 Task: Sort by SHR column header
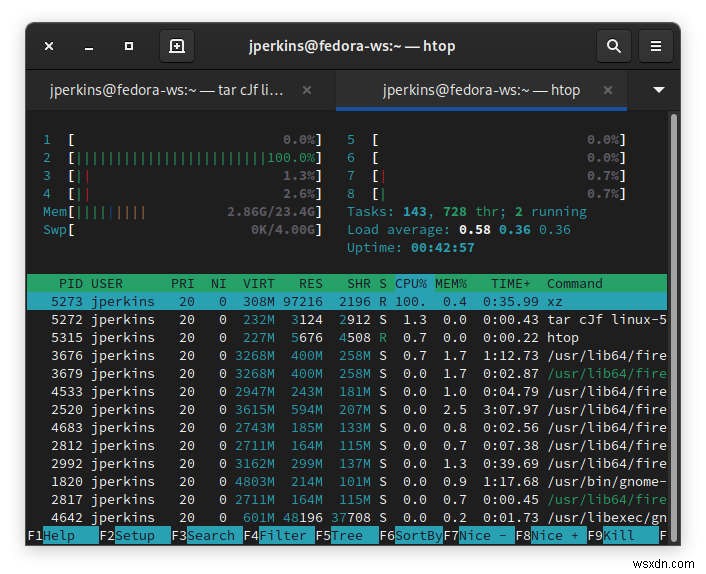click(359, 284)
